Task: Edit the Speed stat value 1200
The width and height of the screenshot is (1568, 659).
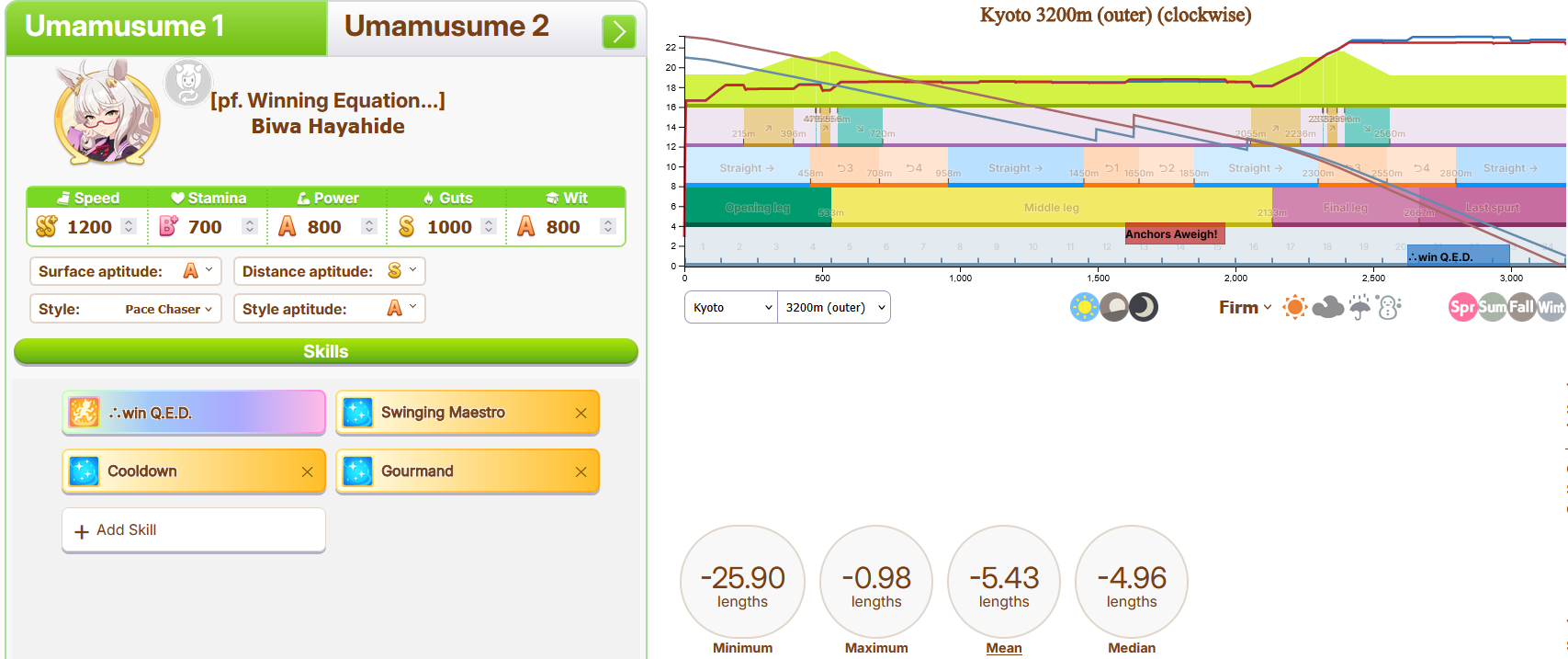Action: tap(89, 227)
